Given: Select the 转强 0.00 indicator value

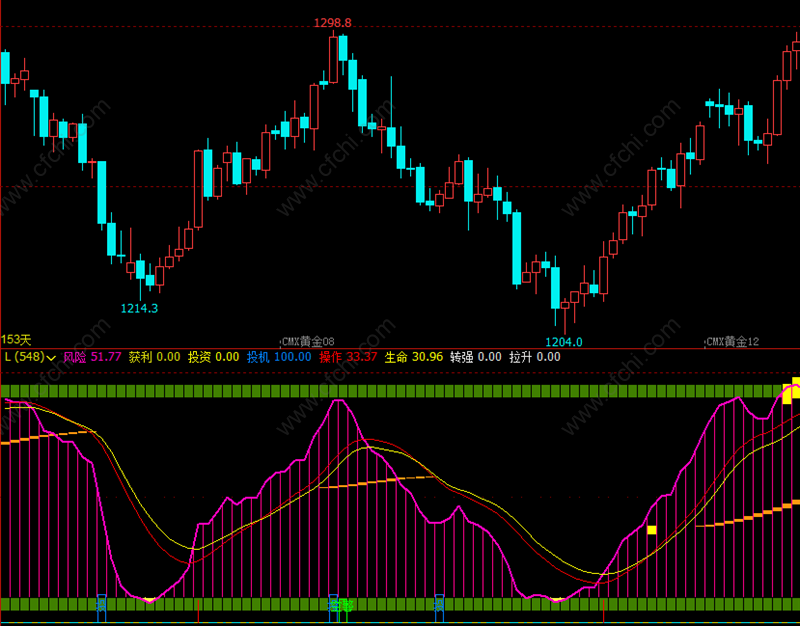Looking at the screenshot, I should (x=476, y=357).
